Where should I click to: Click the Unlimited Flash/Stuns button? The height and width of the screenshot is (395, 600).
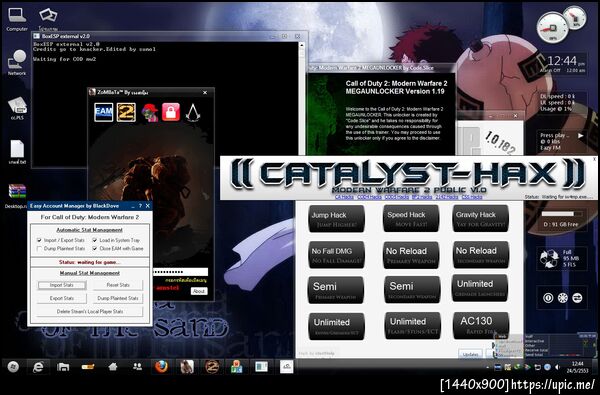[412, 326]
